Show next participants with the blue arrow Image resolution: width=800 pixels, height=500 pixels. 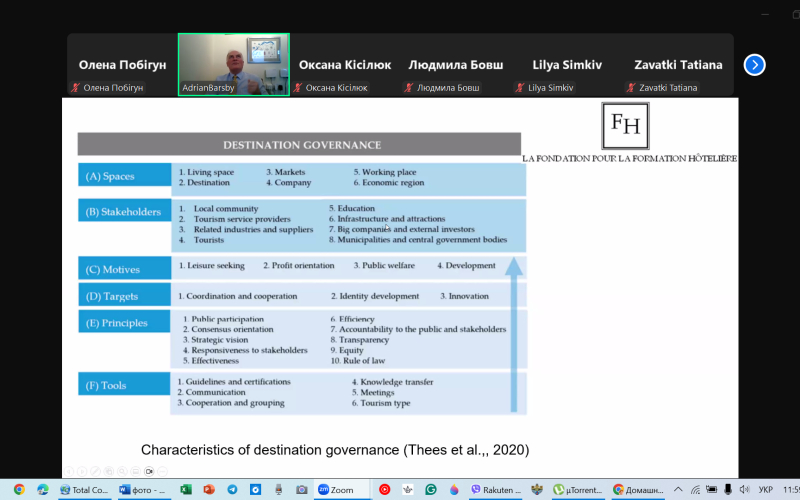point(754,65)
